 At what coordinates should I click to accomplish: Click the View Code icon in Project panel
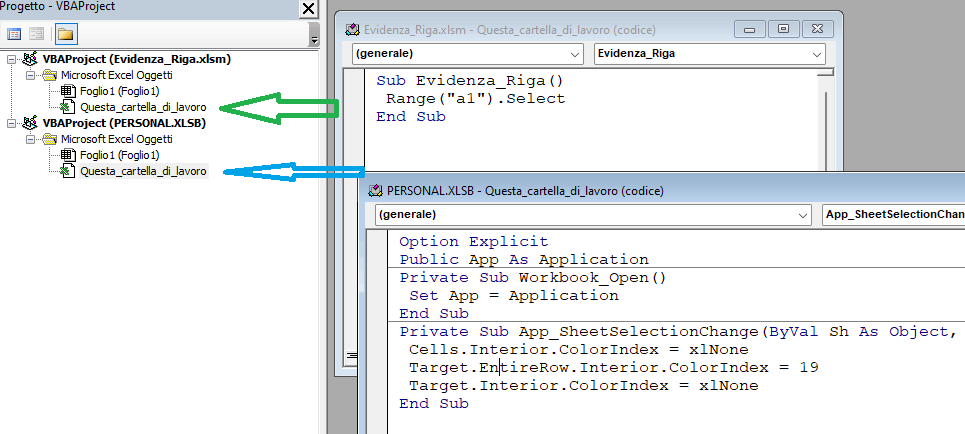click(14, 34)
